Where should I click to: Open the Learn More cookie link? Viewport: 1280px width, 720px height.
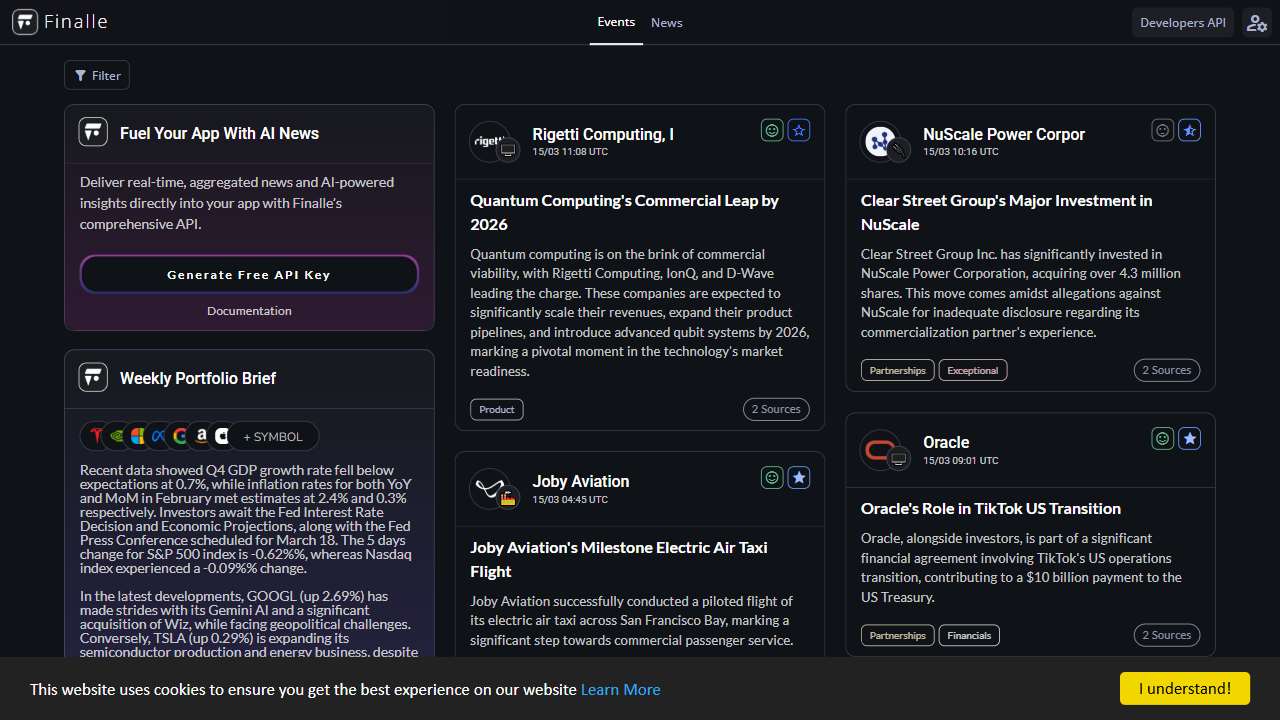click(620, 689)
